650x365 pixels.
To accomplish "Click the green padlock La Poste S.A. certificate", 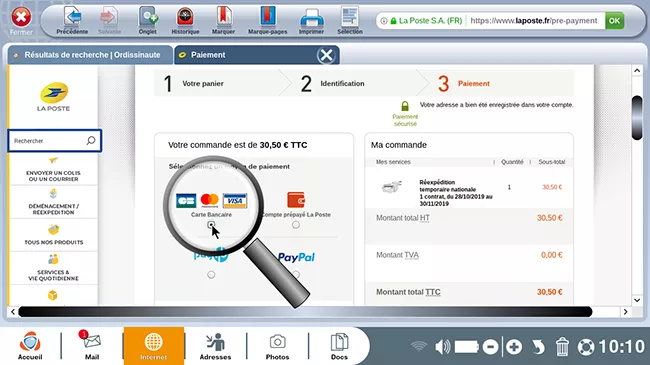I will click(x=427, y=21).
